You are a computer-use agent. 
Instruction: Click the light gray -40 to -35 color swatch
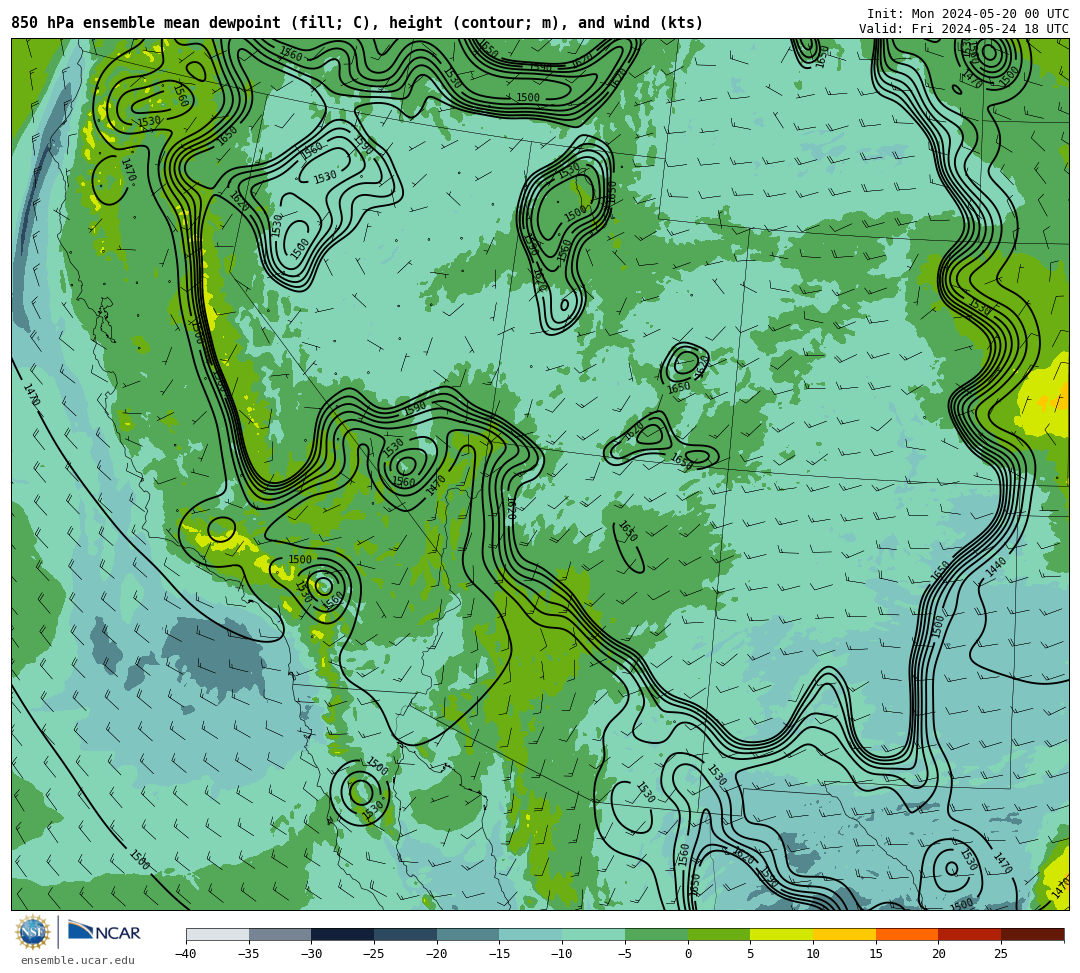pos(218,934)
